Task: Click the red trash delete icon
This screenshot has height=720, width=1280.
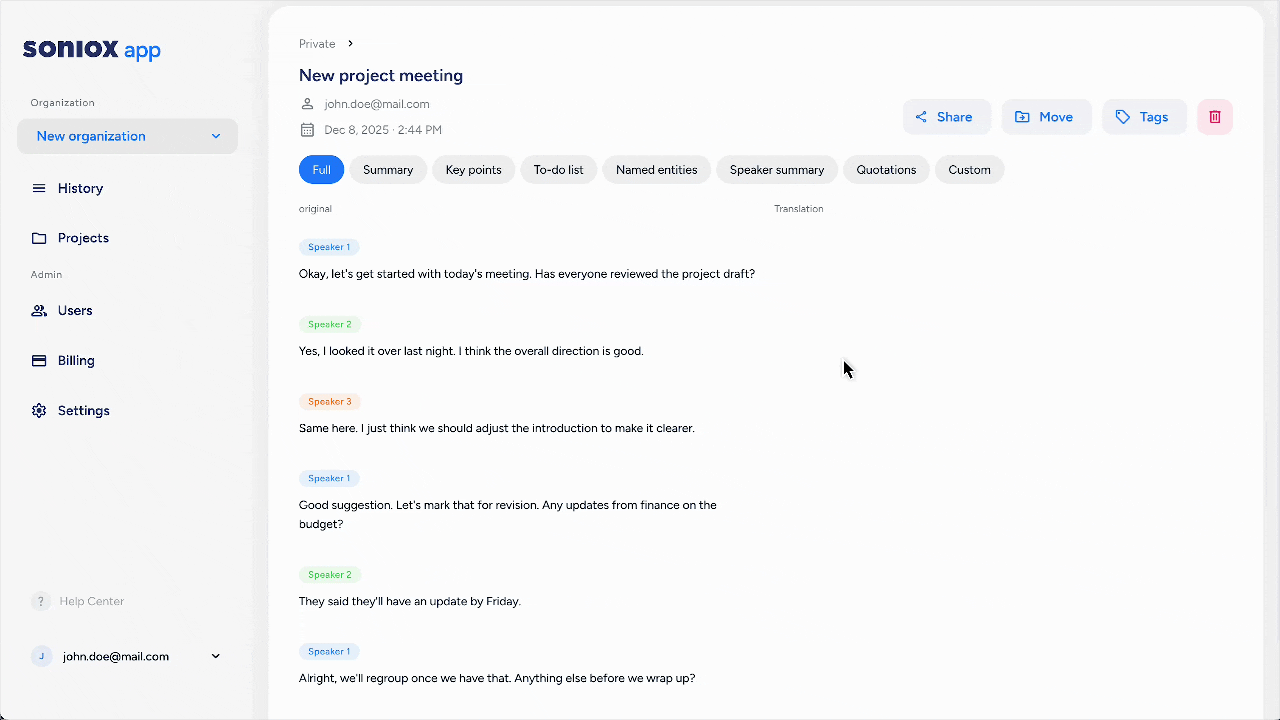Action: coord(1215,117)
